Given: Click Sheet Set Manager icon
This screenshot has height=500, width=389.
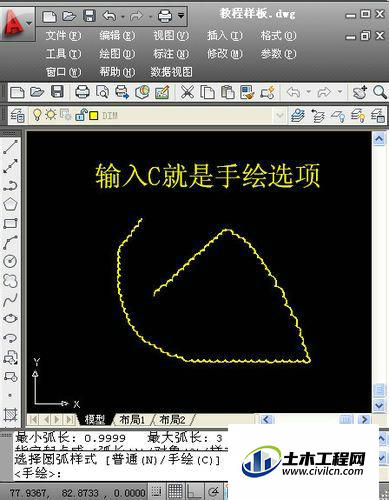Looking at the screenshot, I should (162, 92).
